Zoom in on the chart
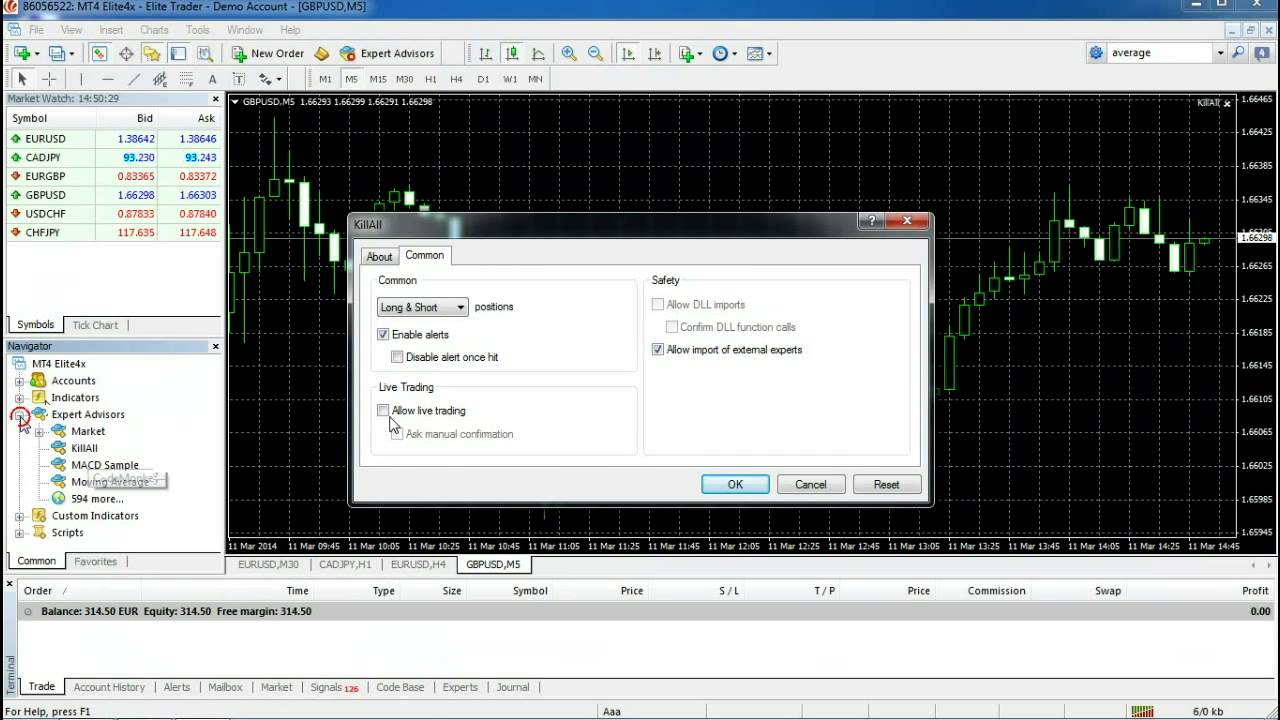 [x=569, y=53]
